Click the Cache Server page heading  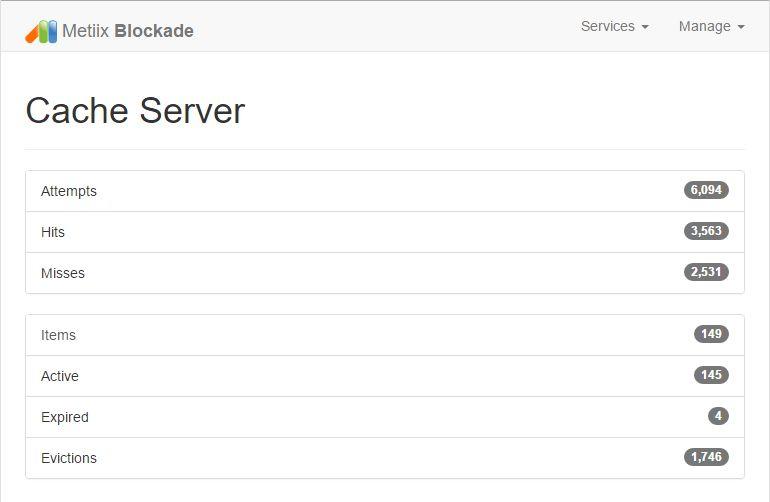point(135,111)
